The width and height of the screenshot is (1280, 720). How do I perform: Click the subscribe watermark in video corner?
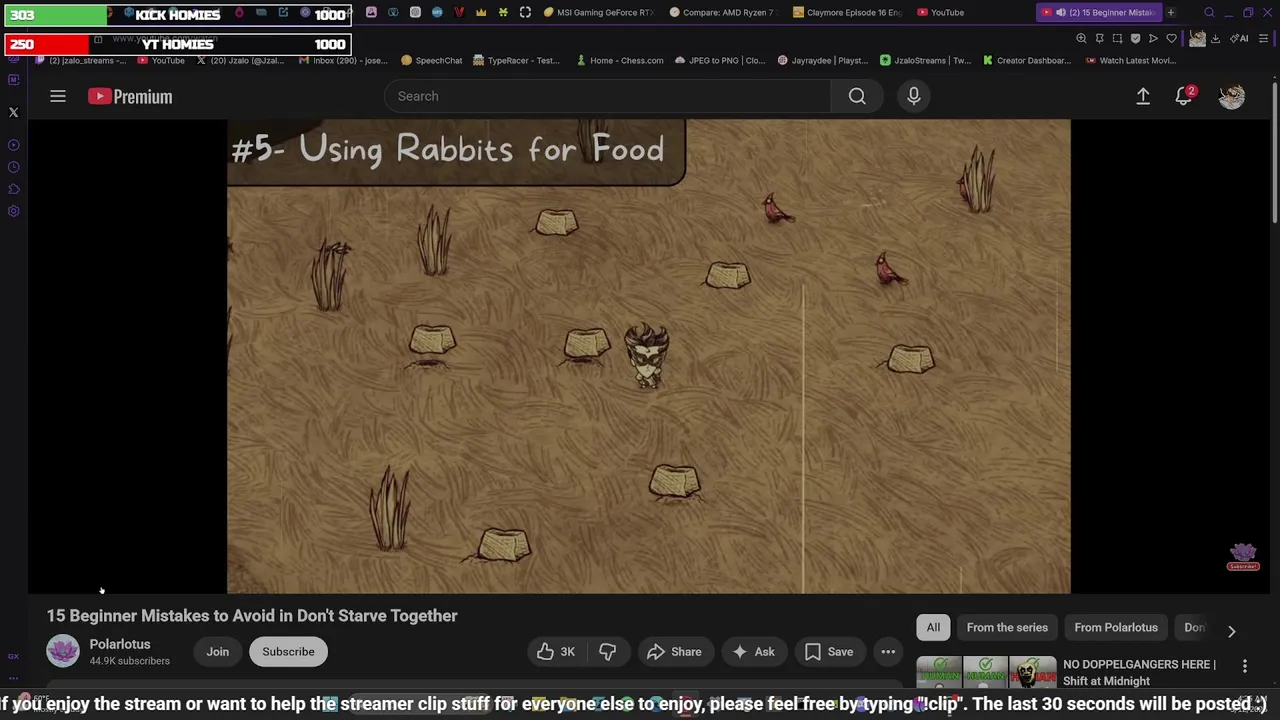click(1243, 557)
